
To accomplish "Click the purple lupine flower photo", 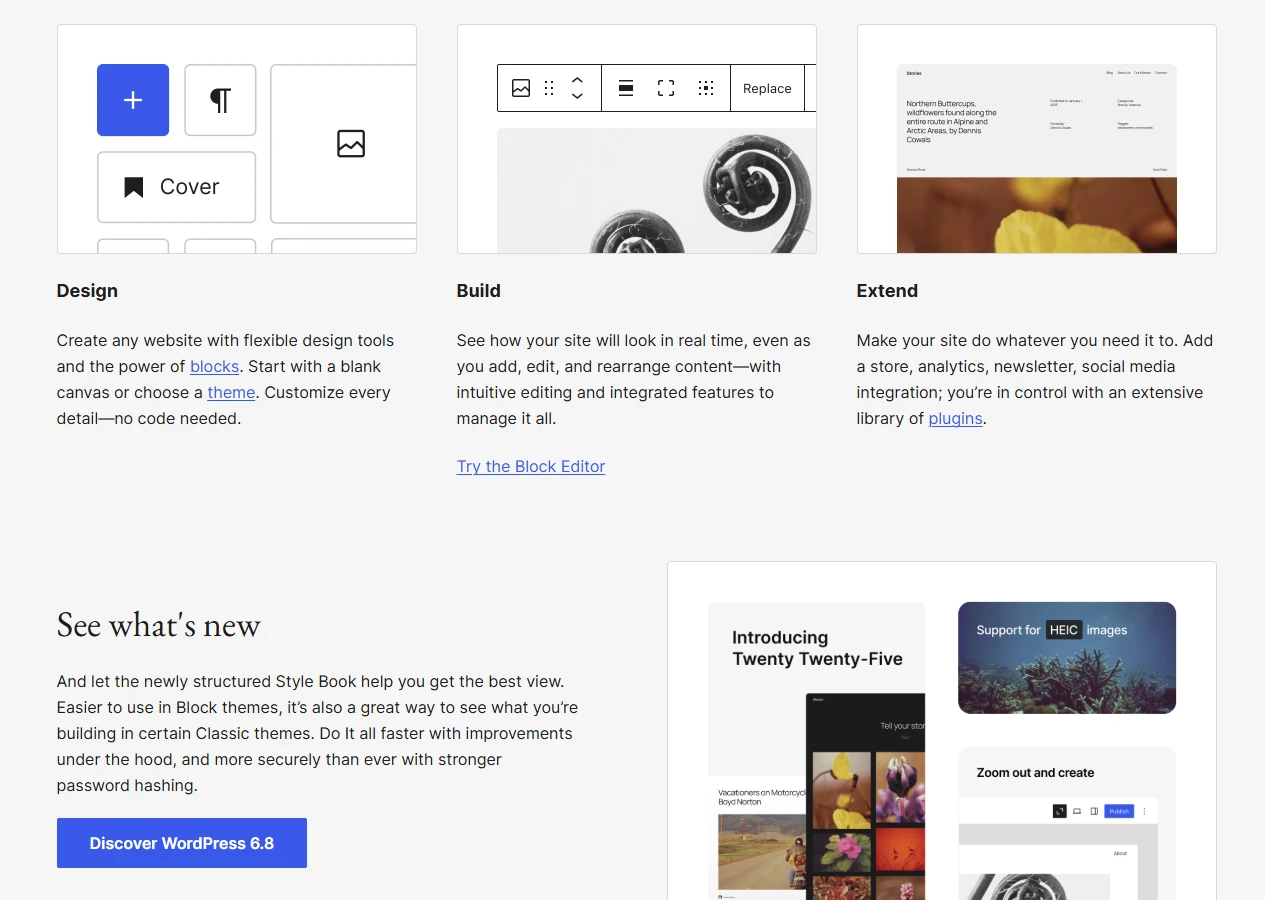I will tap(900, 787).
